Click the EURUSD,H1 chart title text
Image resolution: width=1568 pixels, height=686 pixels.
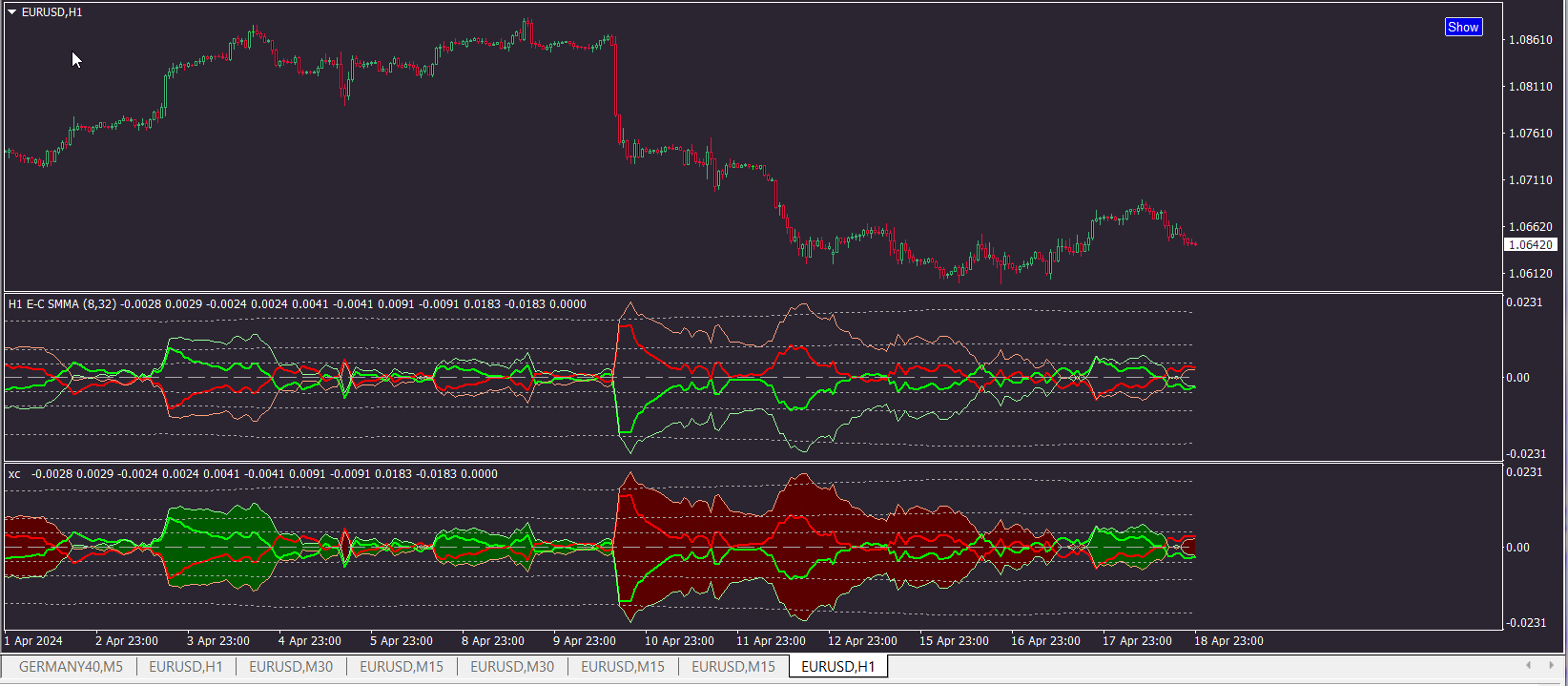(x=52, y=12)
